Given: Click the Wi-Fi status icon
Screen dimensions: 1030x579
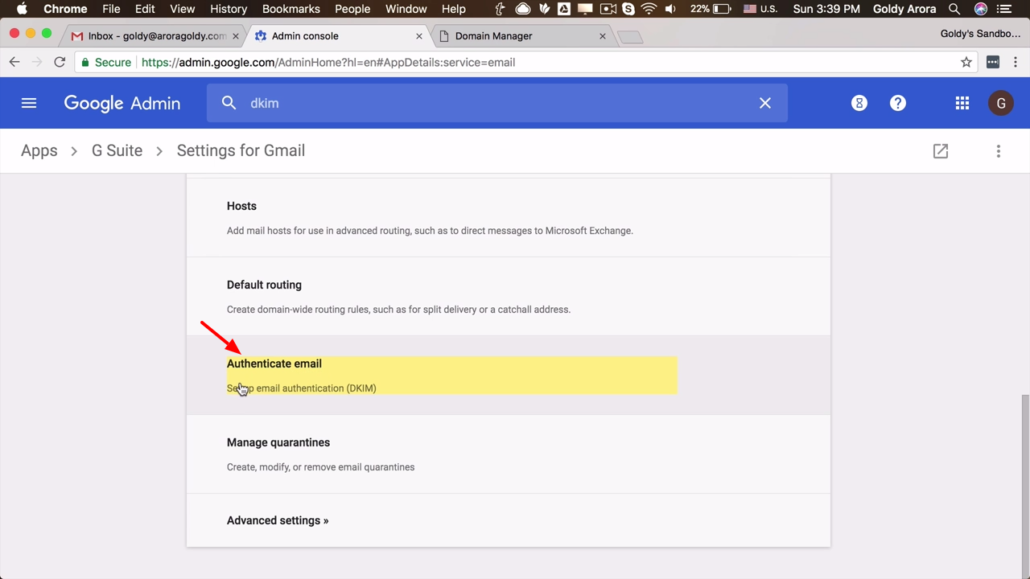Looking at the screenshot, I should 648,9.
